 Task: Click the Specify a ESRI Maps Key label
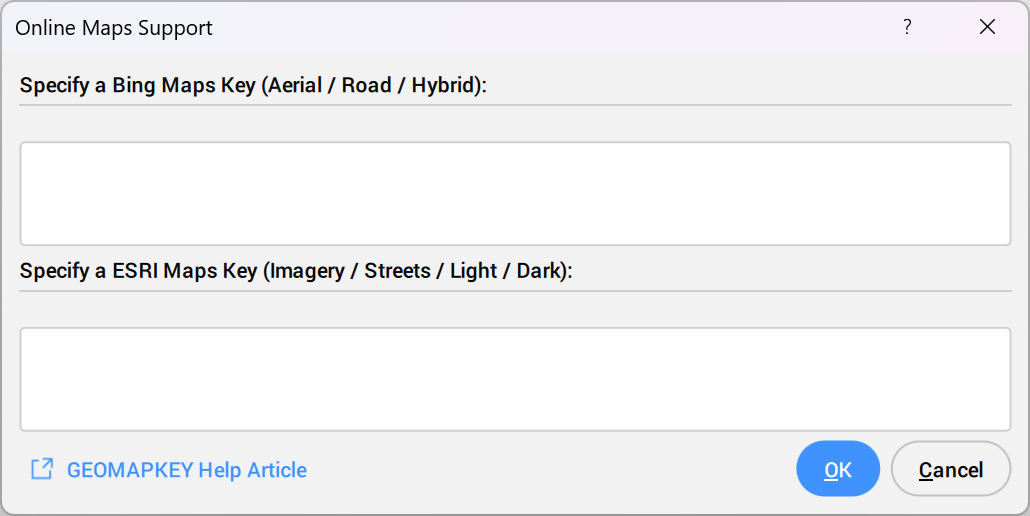[x=296, y=271]
